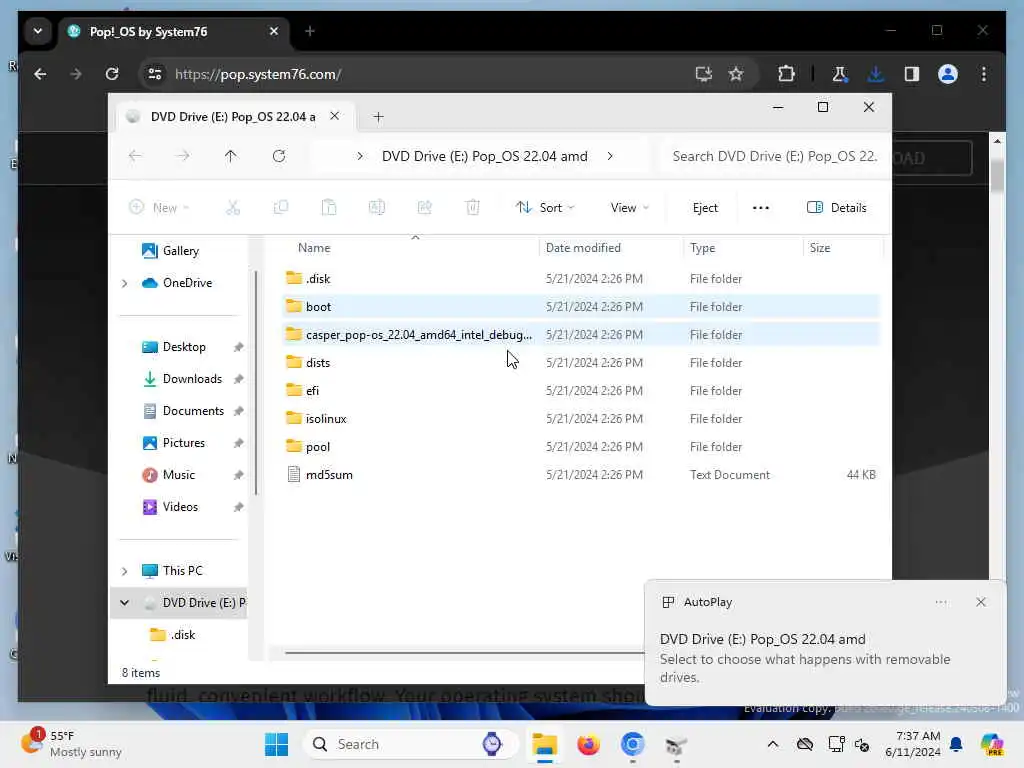
Task: Open File Explorer from the taskbar
Action: [544, 744]
